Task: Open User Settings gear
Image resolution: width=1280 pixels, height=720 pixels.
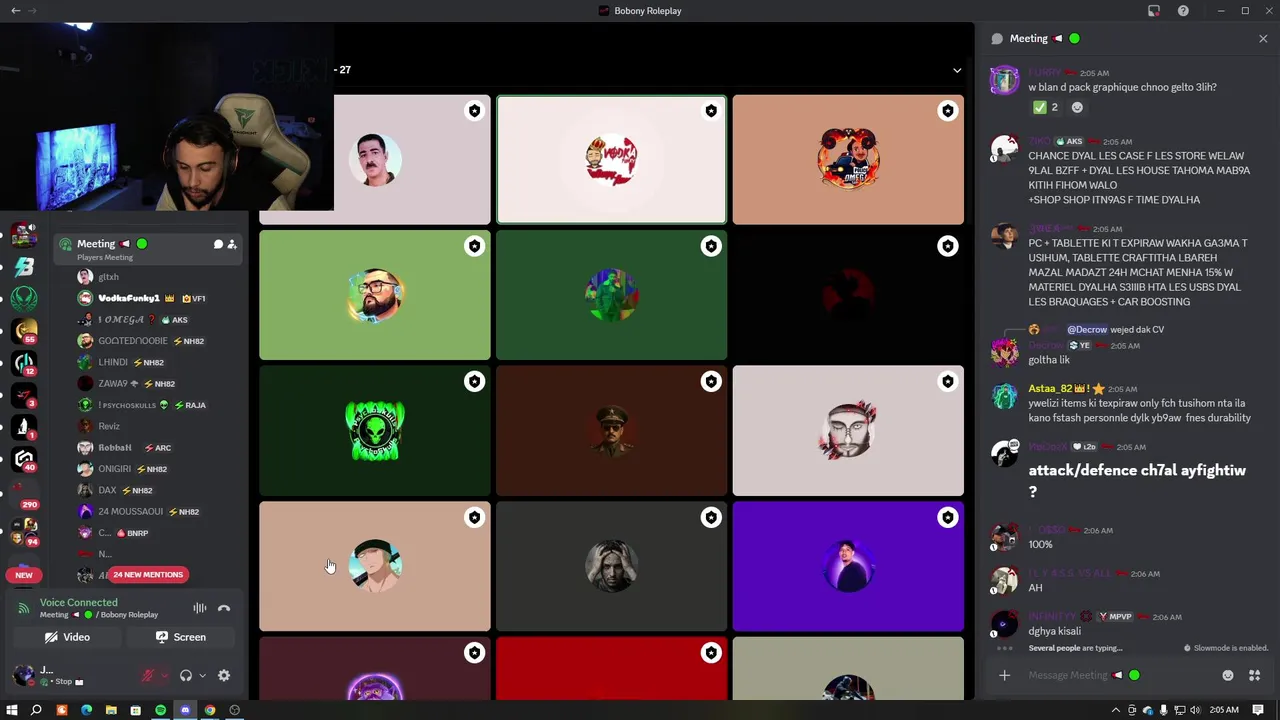Action: coord(224,676)
